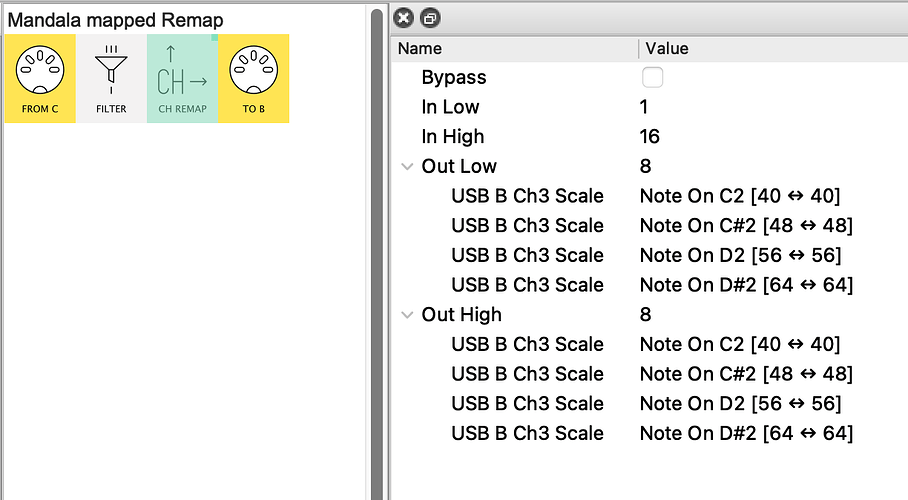This screenshot has height=500, width=908.
Task: Select the FILTER funnel module
Action: (111, 78)
